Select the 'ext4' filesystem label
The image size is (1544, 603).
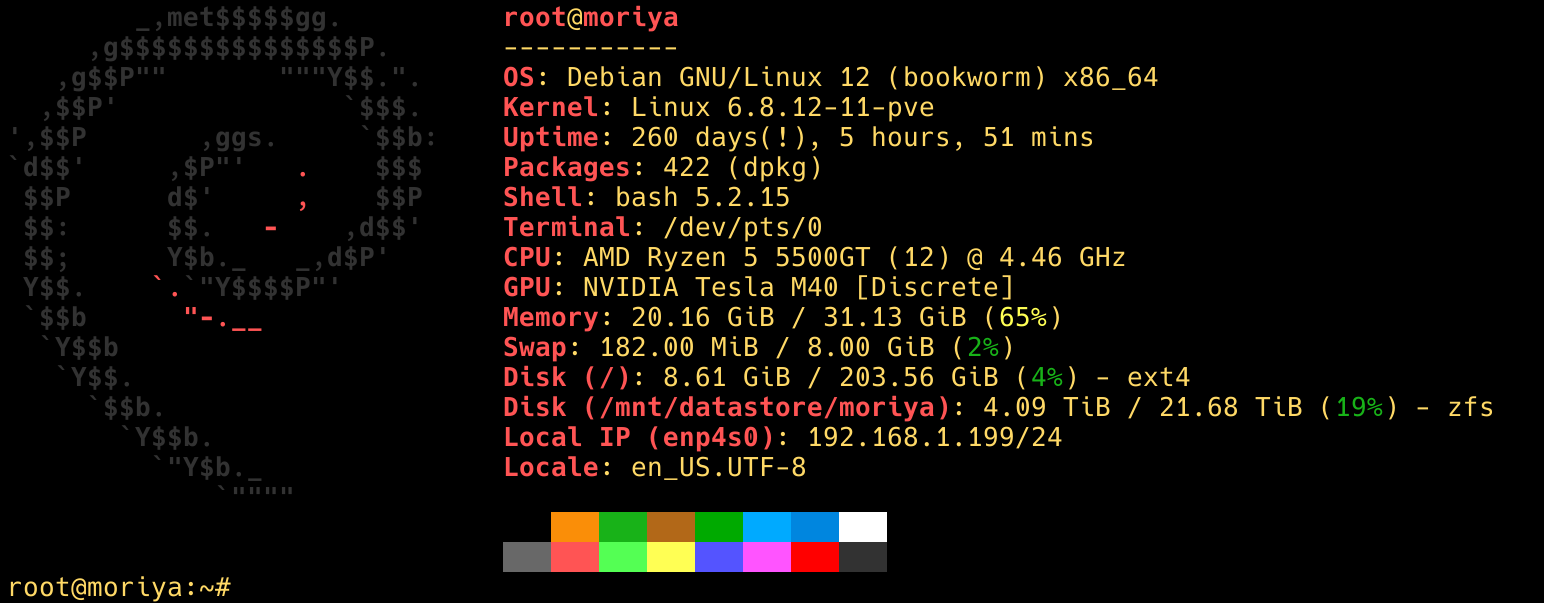pyautogui.click(x=1159, y=378)
